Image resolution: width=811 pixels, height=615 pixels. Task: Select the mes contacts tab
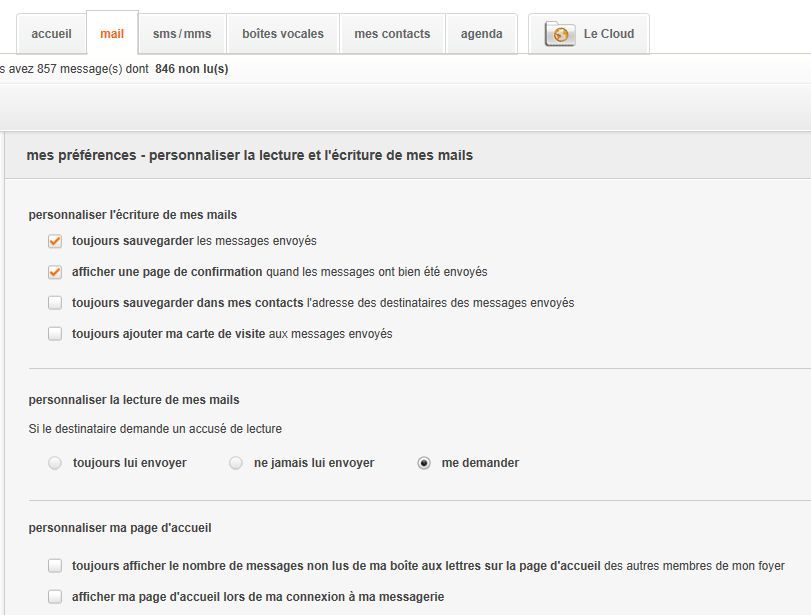coord(392,34)
